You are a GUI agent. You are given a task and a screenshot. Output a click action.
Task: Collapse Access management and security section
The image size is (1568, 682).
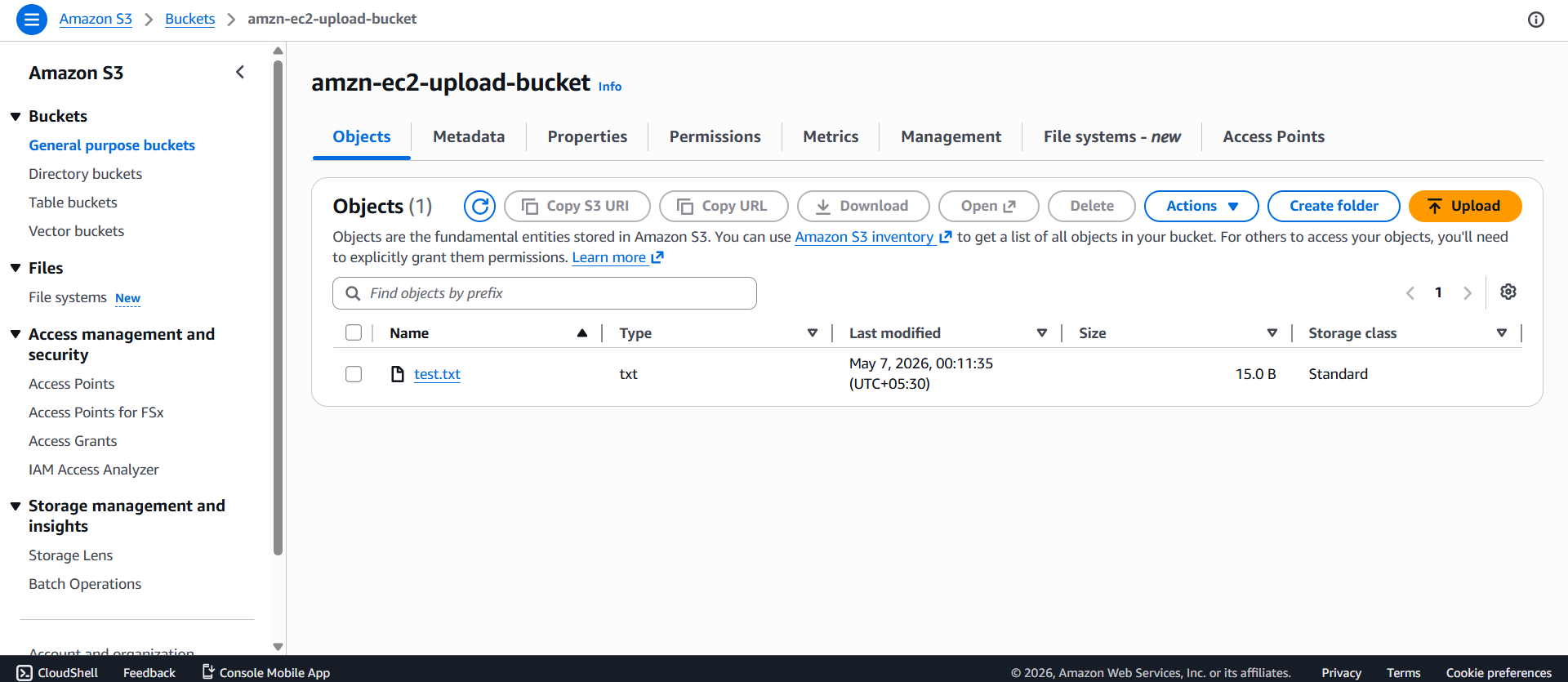coord(16,335)
